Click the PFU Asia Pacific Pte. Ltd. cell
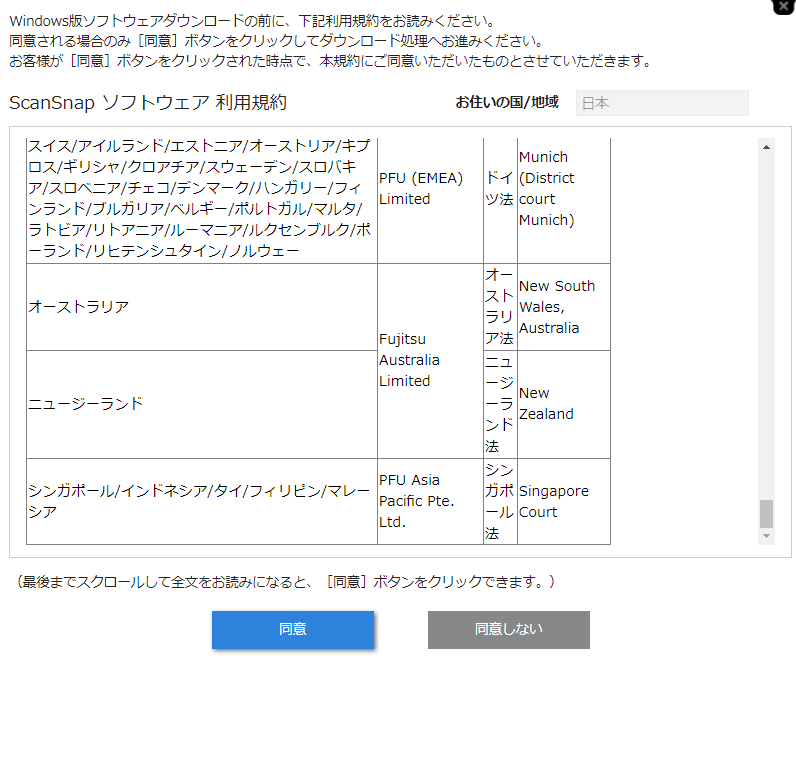Viewport: 796px width, 776px height. pyautogui.click(x=430, y=501)
